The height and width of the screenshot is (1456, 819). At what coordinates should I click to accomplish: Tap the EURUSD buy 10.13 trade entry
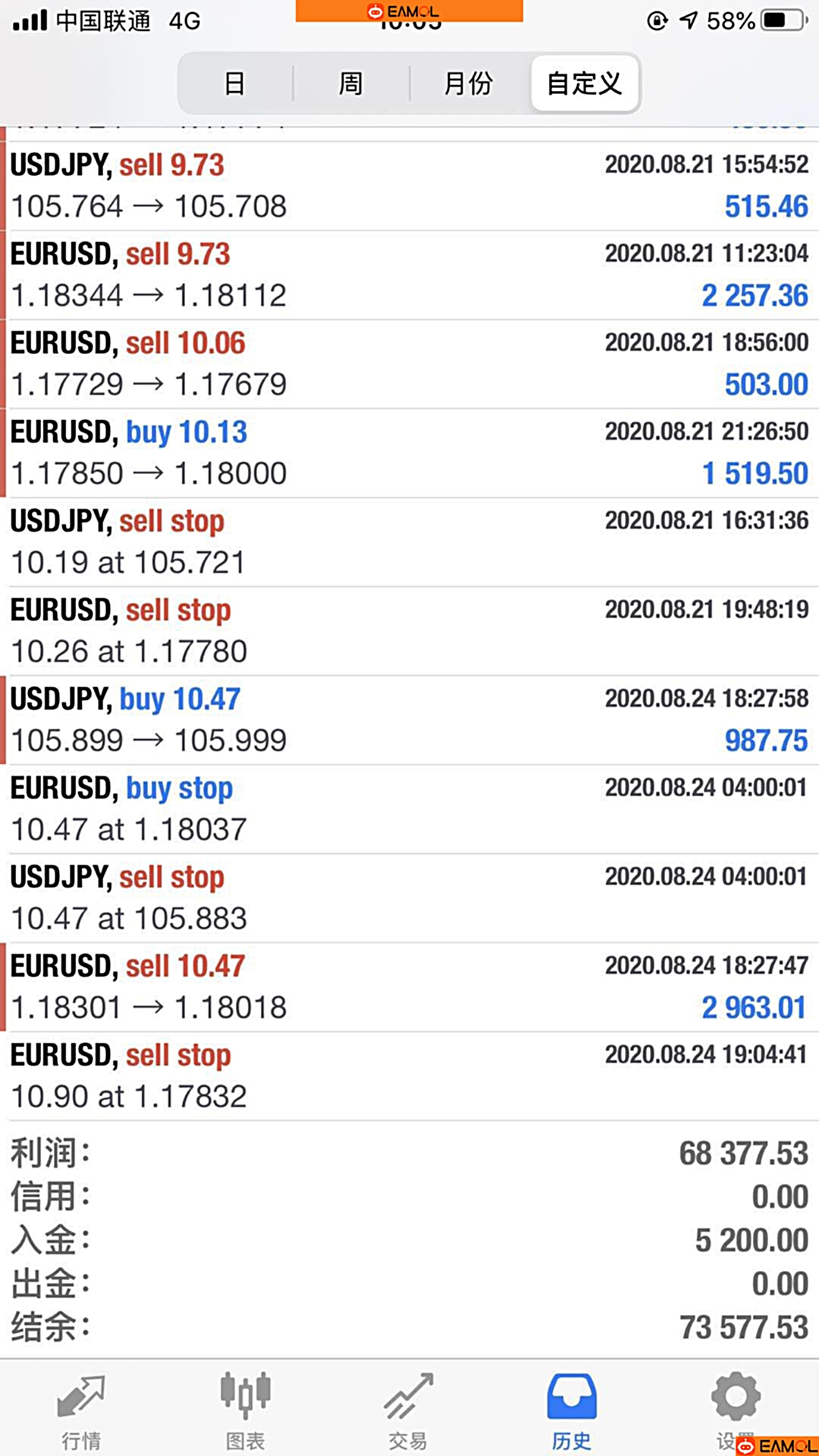point(409,453)
